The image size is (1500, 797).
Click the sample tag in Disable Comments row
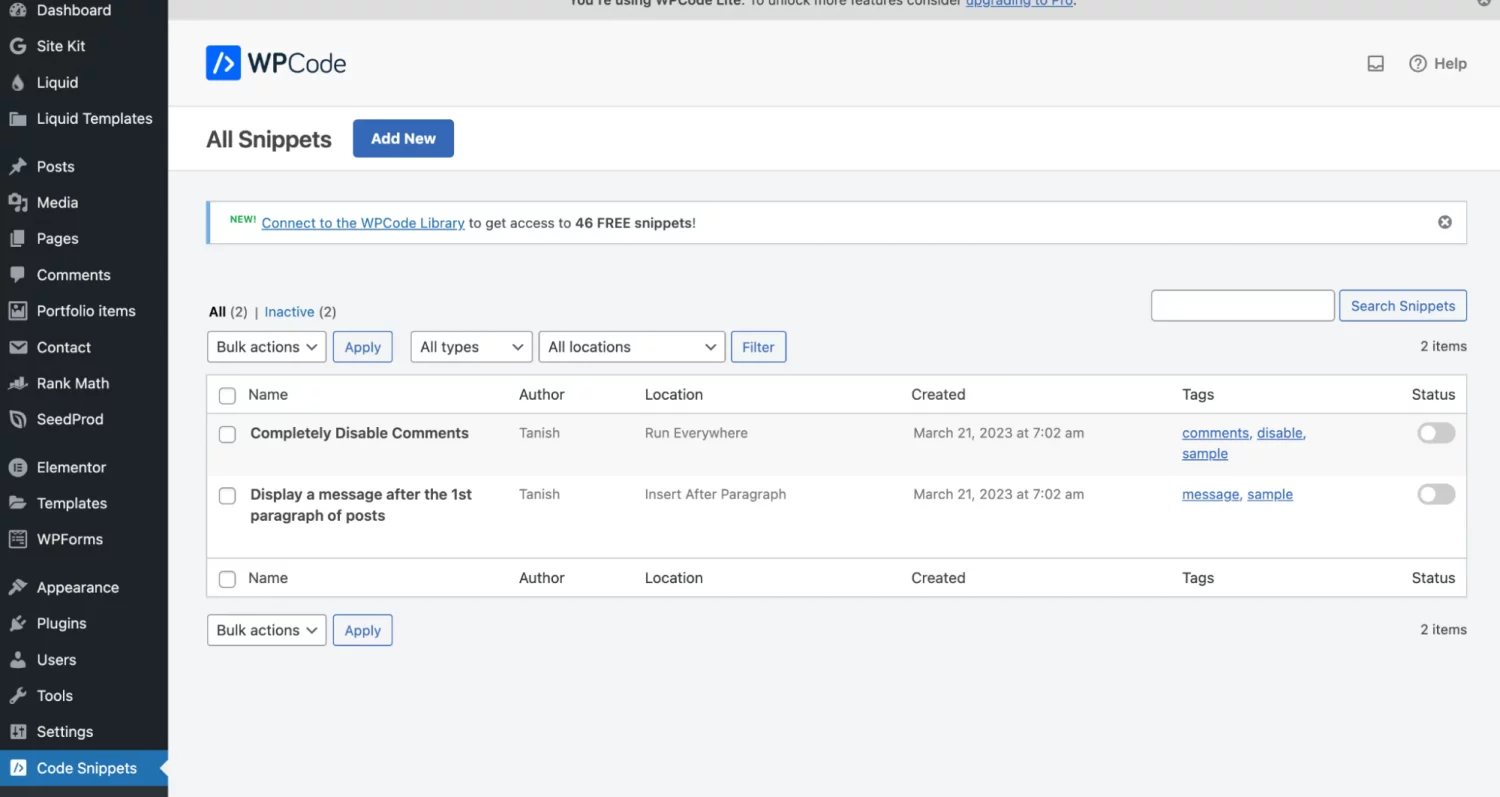[1205, 453]
